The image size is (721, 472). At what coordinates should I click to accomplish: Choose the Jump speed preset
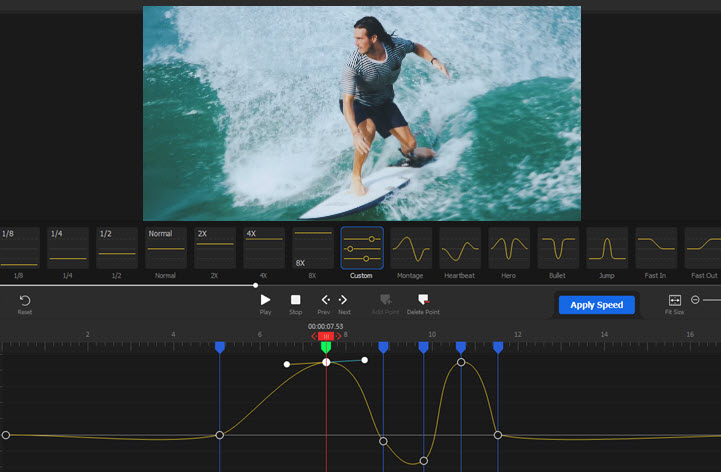tap(607, 248)
